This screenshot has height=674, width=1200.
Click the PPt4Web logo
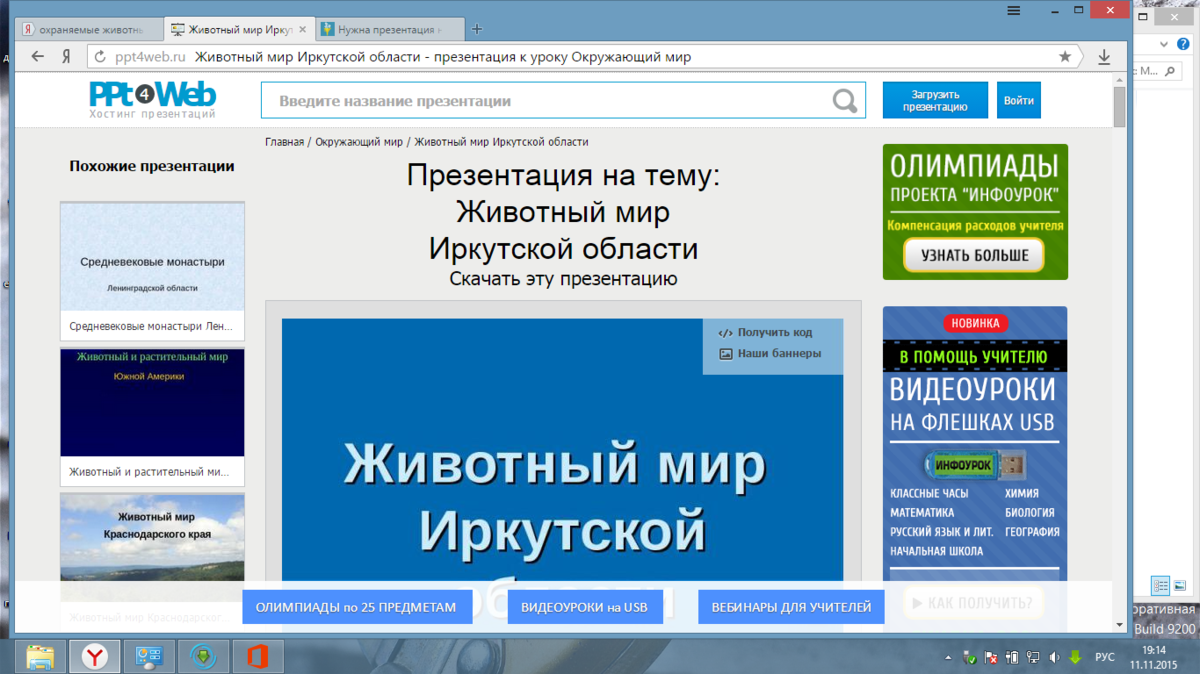point(152,100)
